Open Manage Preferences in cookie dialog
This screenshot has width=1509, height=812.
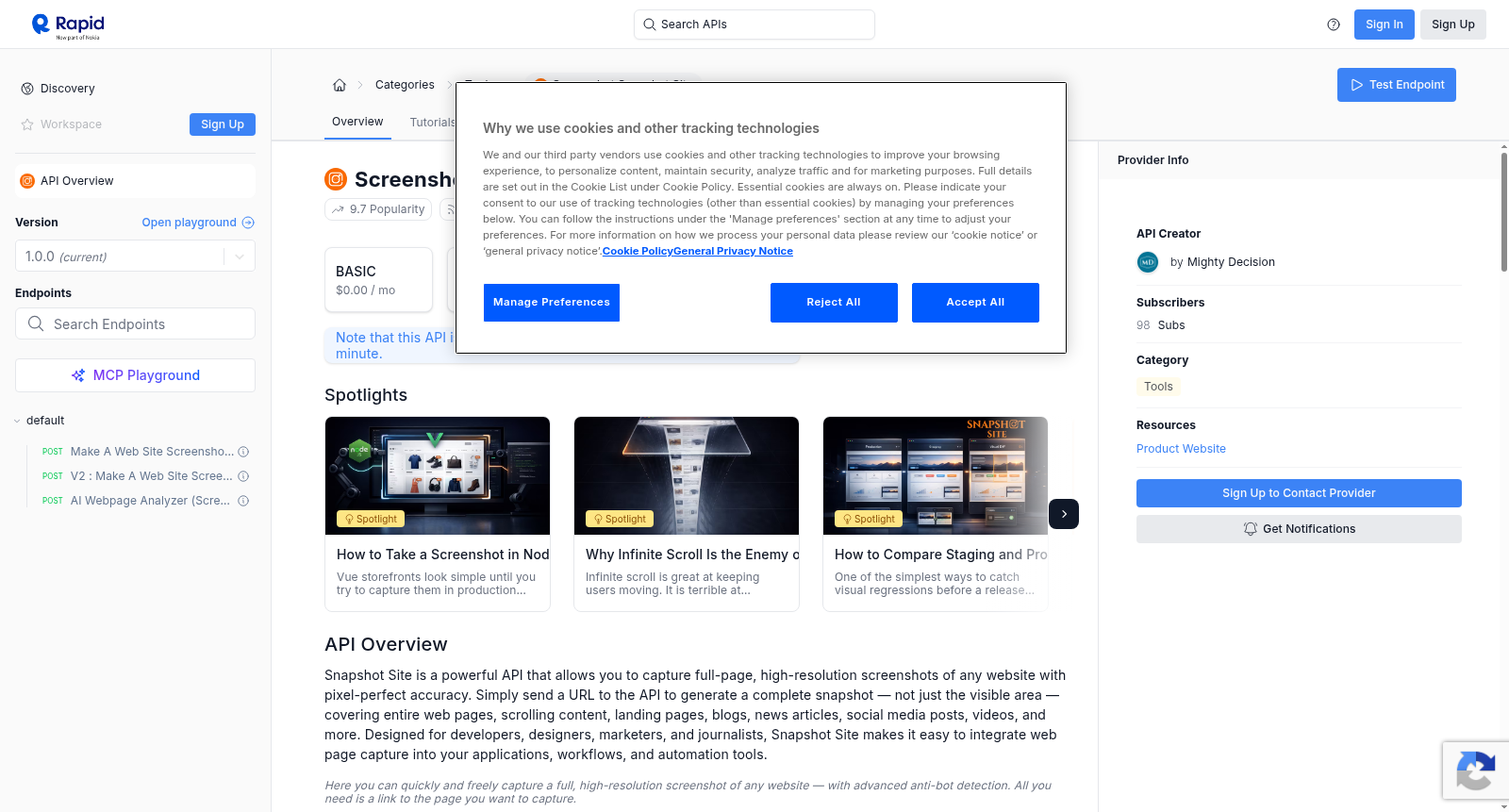click(552, 303)
